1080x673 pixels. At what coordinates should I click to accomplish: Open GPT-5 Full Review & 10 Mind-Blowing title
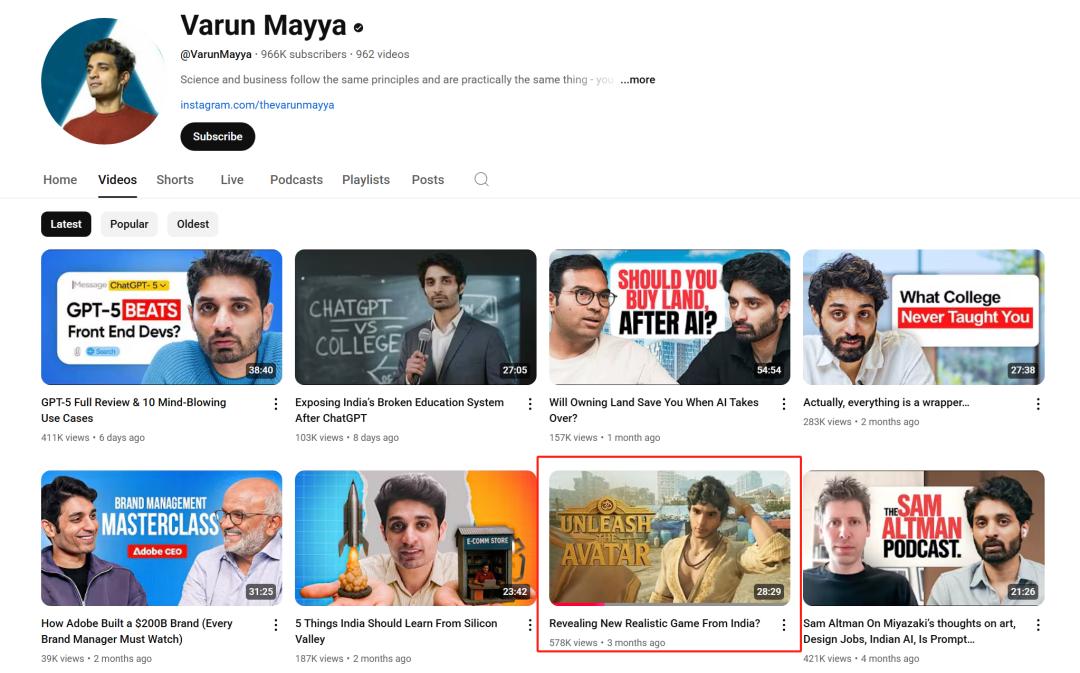tap(134, 410)
